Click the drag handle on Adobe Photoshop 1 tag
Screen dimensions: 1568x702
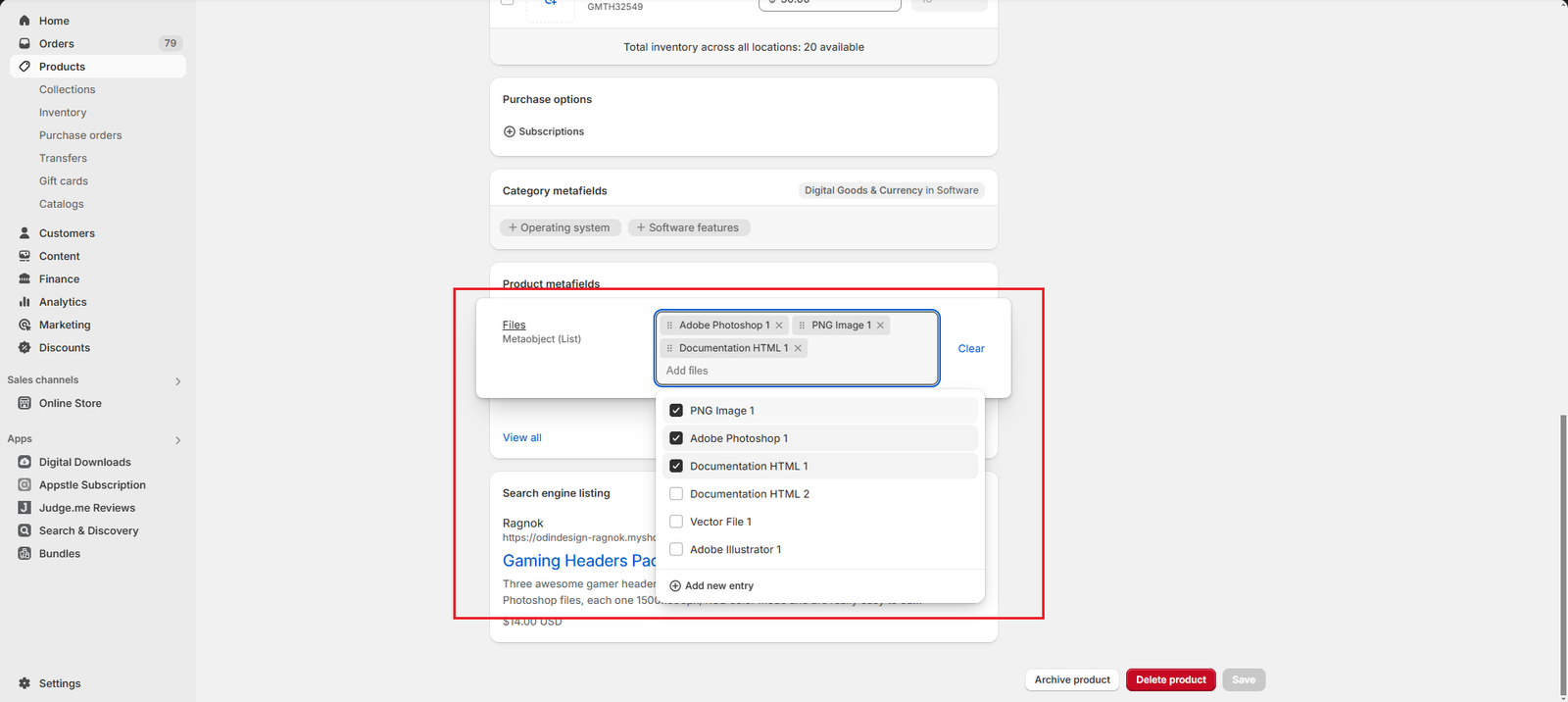click(x=669, y=326)
